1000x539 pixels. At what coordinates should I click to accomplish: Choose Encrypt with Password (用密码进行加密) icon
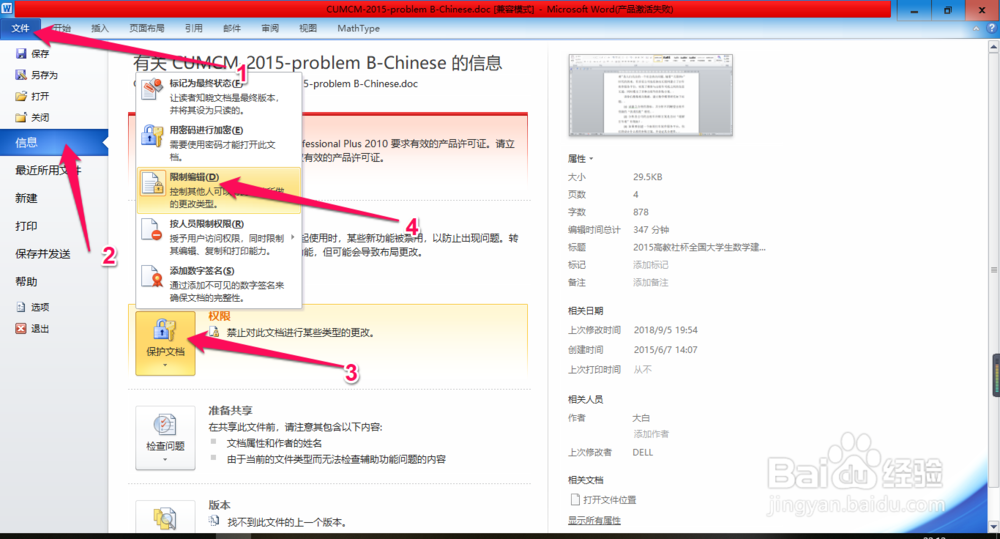tap(152, 136)
